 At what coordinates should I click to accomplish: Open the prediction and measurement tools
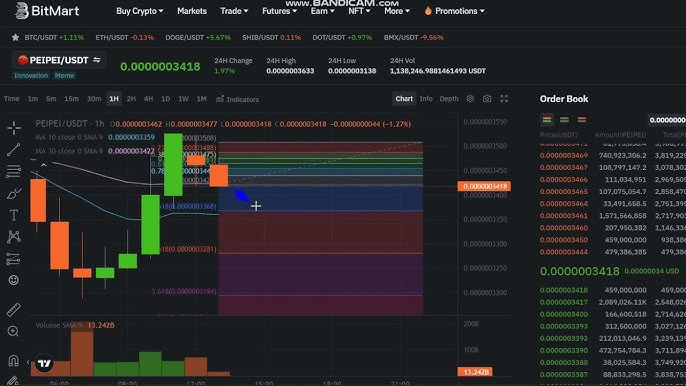click(x=14, y=259)
